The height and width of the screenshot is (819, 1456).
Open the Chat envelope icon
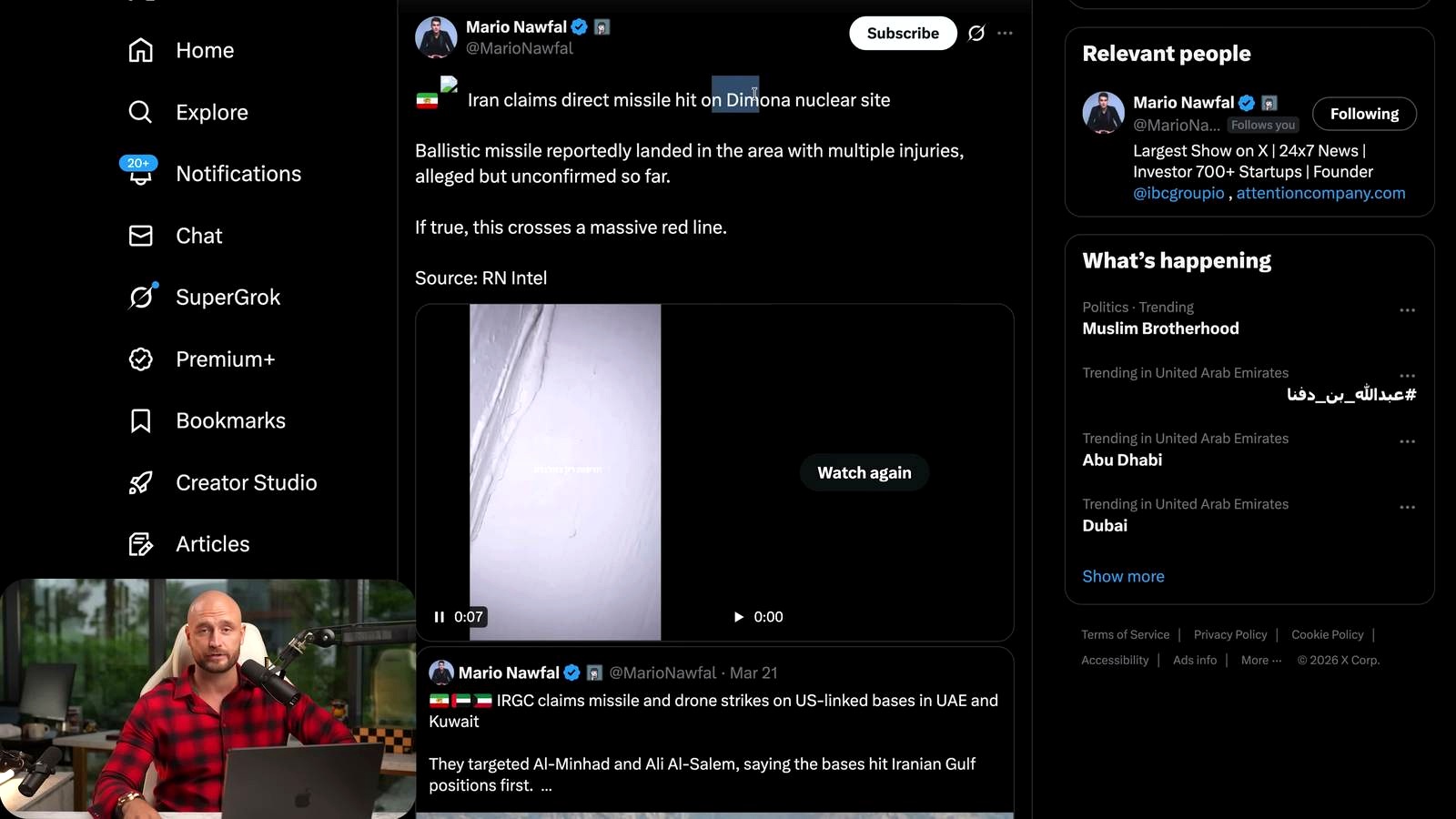pyautogui.click(x=140, y=236)
